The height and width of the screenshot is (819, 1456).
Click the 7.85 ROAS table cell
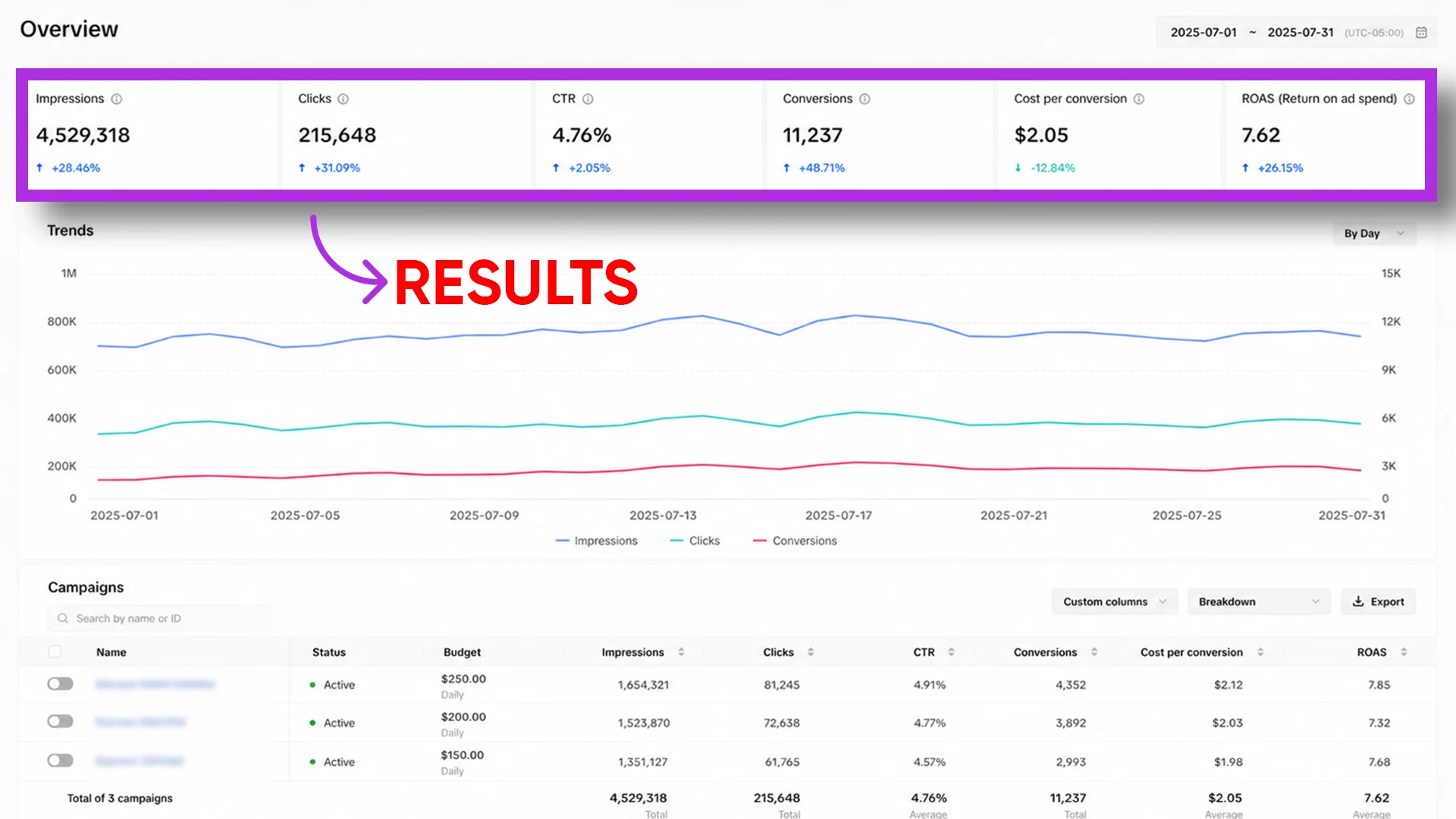click(1379, 685)
